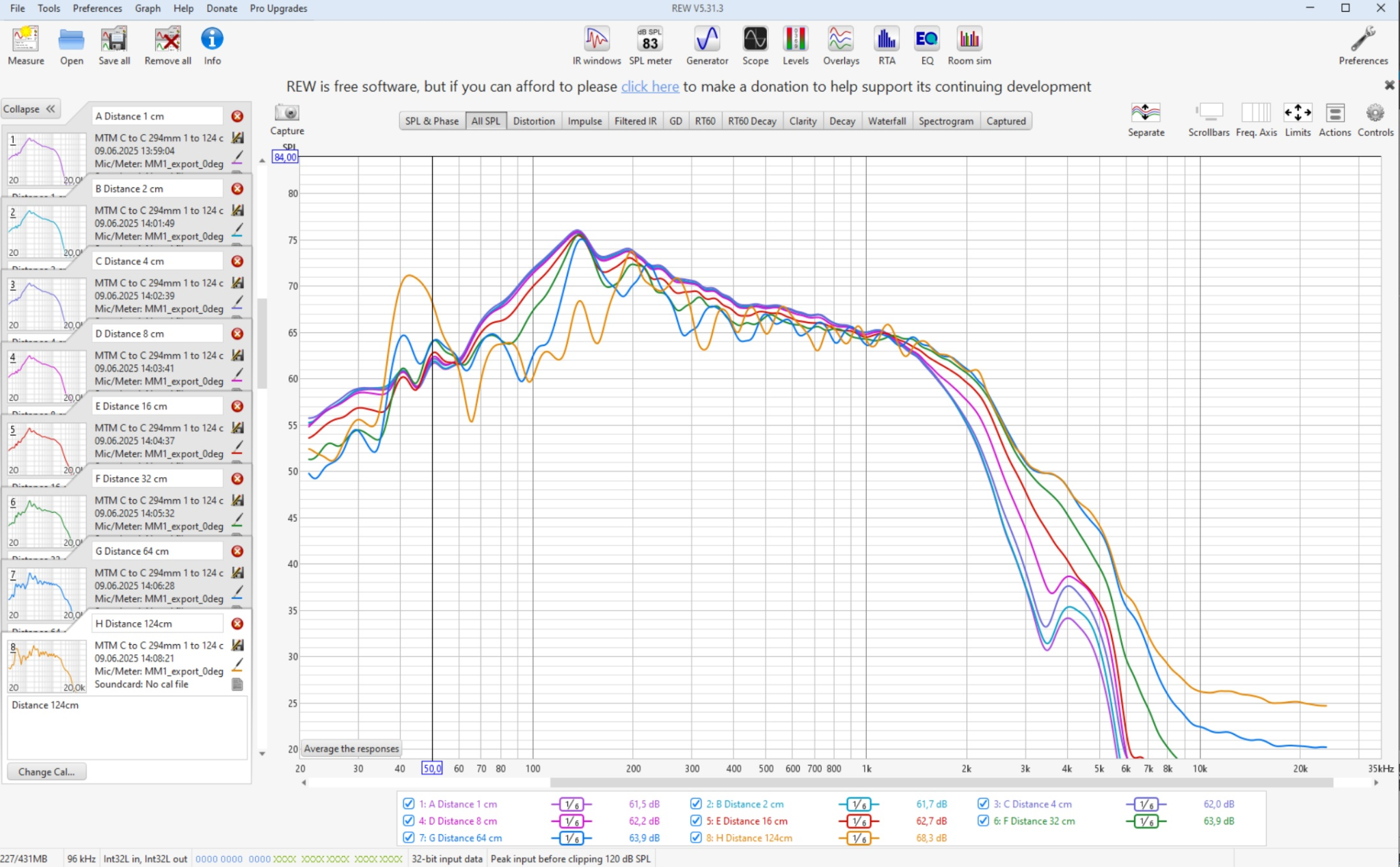Open smoothing selector for F Distance 32 cm
This screenshot has height=867, width=1400.
(x=1146, y=821)
